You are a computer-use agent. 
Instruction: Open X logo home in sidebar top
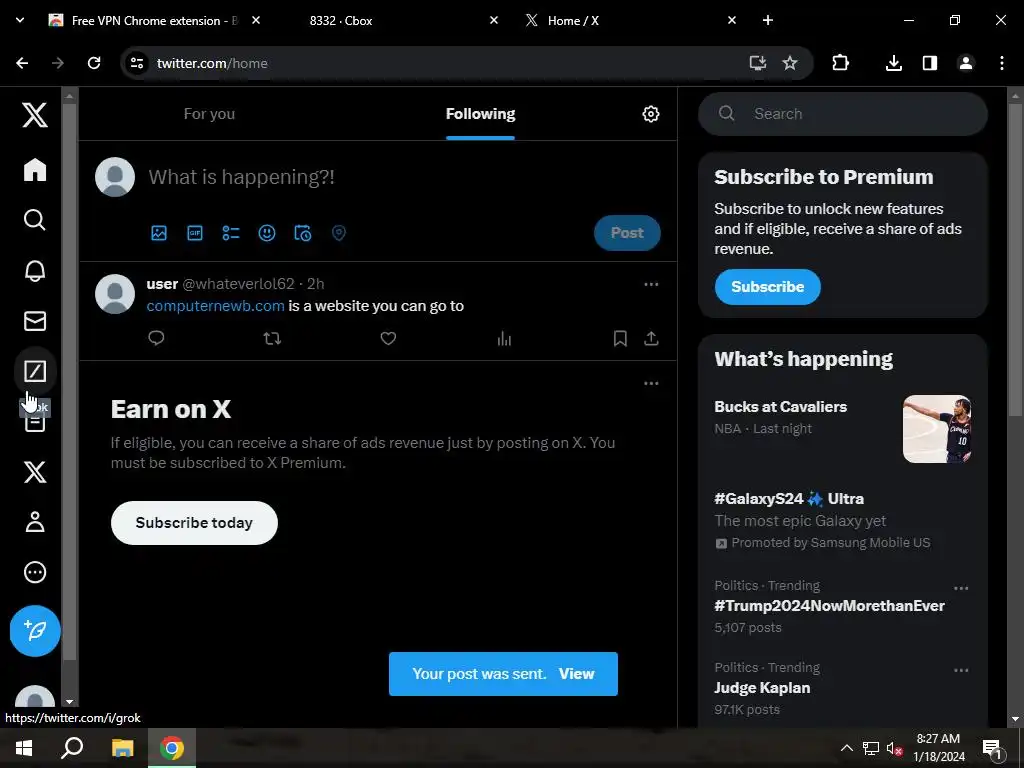pyautogui.click(x=35, y=115)
